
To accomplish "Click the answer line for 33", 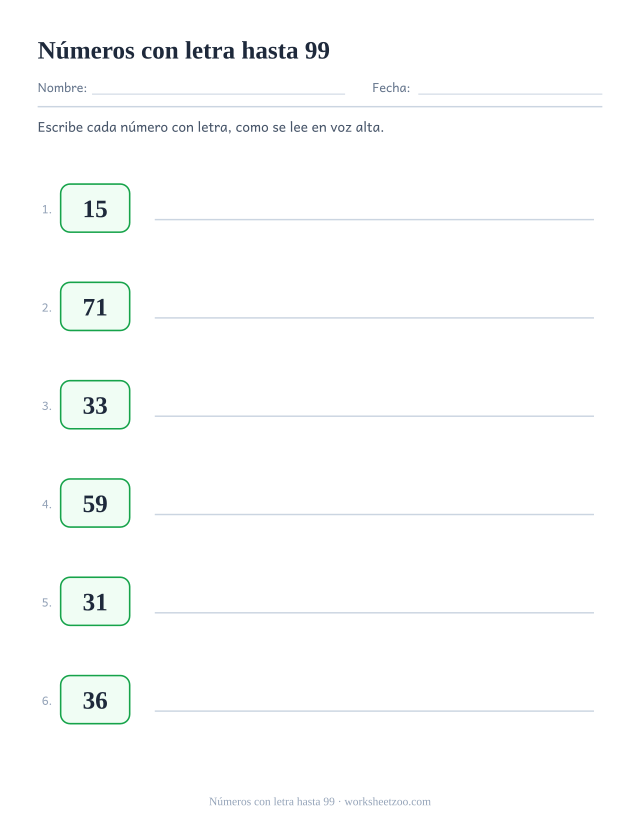I will pos(374,416).
